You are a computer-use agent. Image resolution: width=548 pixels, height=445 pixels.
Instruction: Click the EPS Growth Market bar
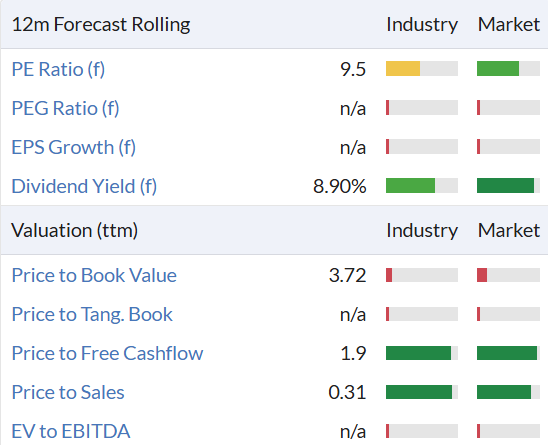(509, 146)
